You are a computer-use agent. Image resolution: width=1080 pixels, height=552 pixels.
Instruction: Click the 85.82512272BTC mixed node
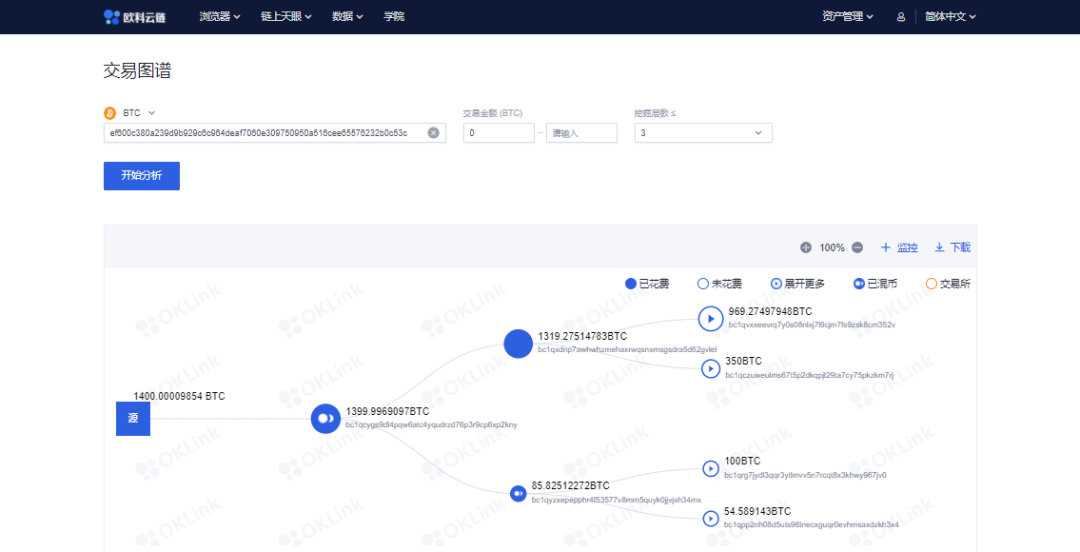pos(518,493)
